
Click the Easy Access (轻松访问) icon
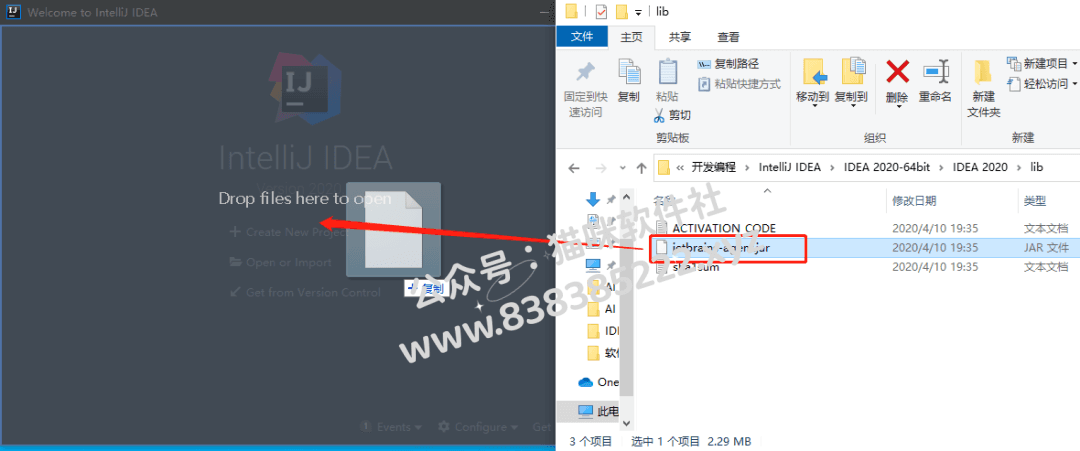(1013, 83)
